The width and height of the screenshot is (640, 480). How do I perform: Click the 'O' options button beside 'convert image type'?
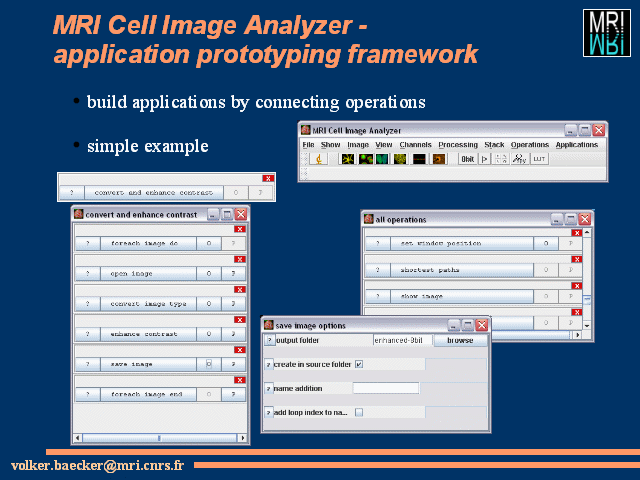(209, 304)
